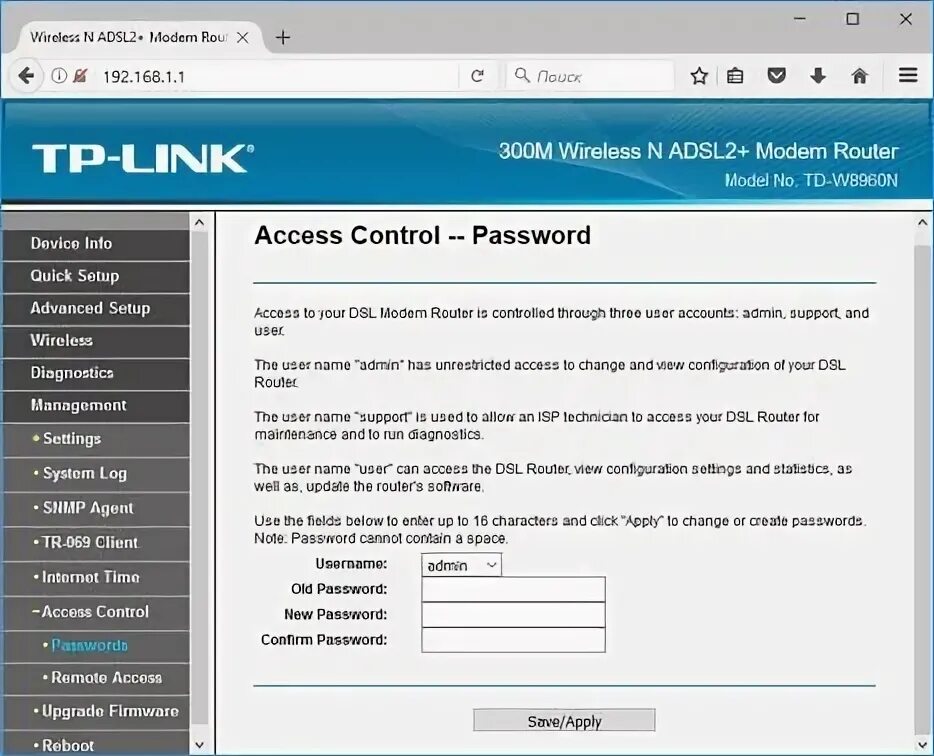Go back with the browser back arrow

pyautogui.click(x=26, y=76)
